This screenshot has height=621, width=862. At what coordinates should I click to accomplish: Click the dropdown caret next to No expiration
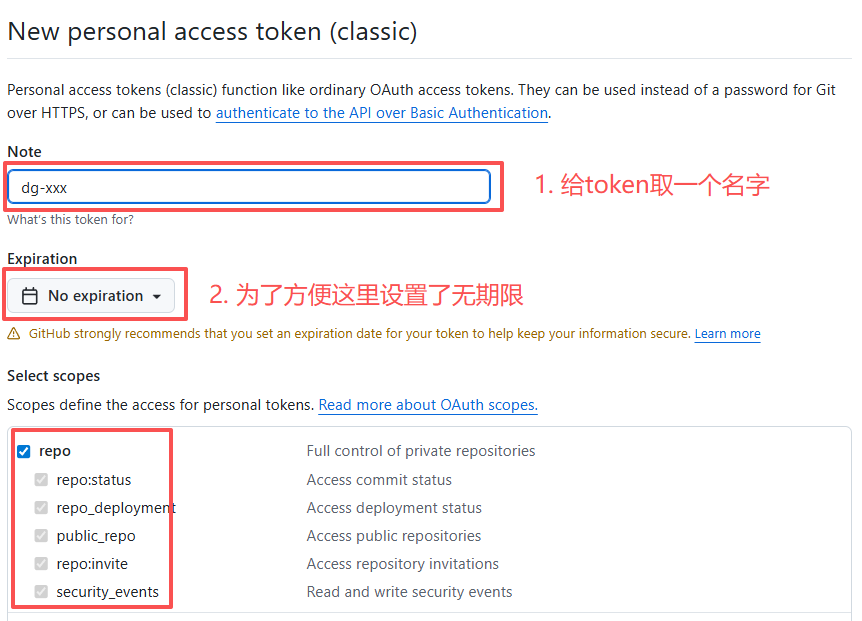(x=158, y=295)
